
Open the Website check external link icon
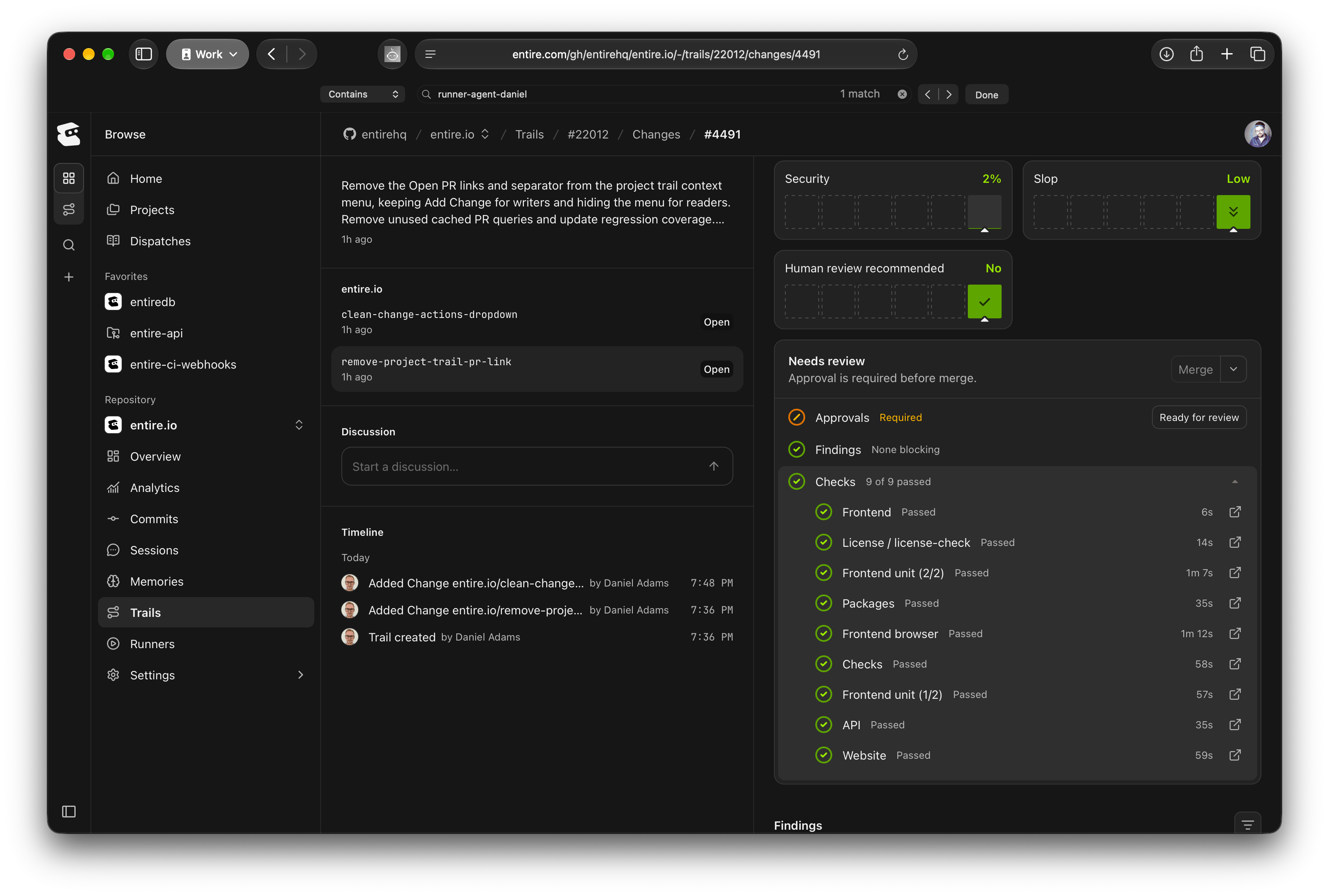(x=1235, y=755)
